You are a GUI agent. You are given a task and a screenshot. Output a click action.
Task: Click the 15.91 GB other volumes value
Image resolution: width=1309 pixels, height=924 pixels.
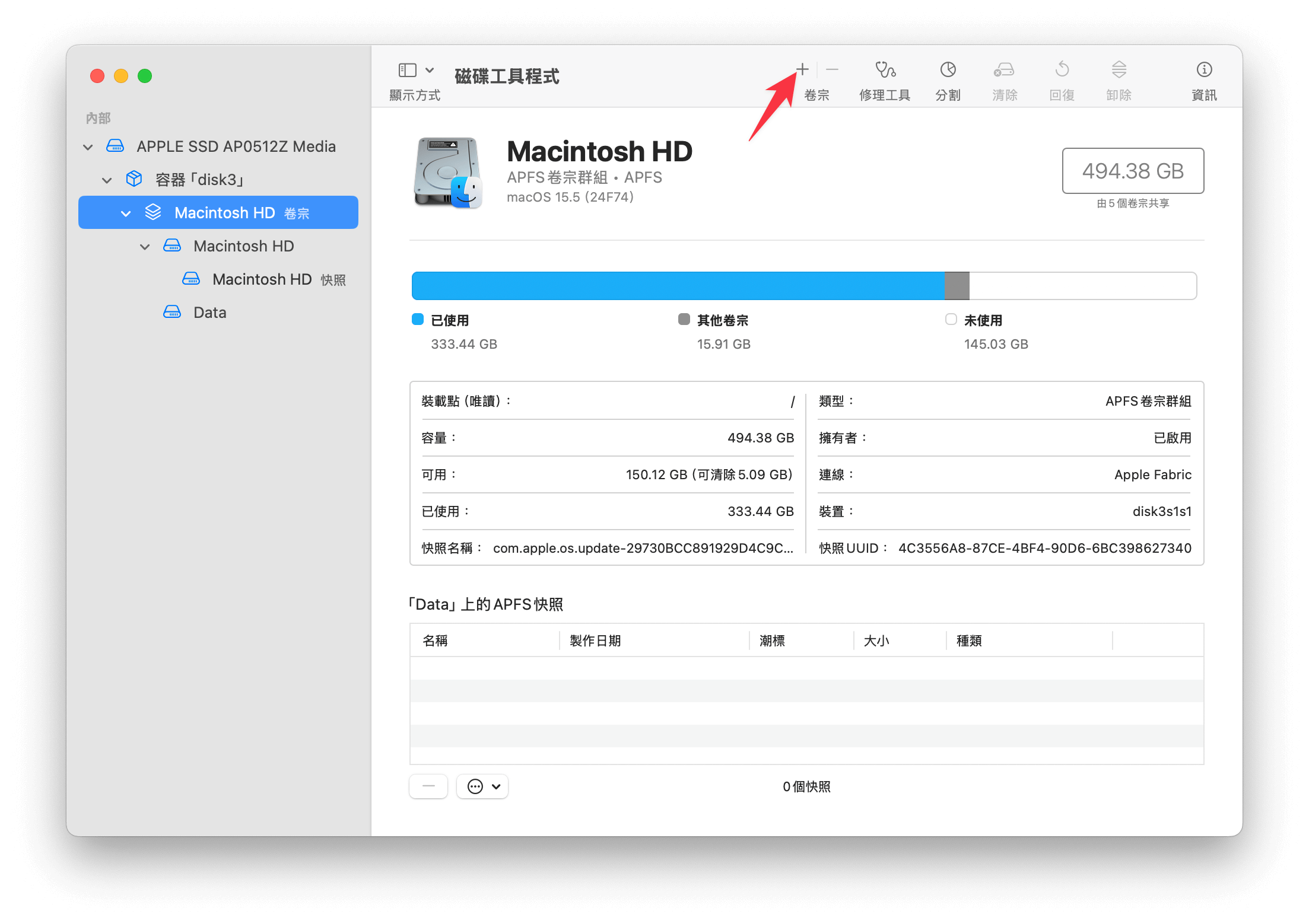(x=723, y=344)
